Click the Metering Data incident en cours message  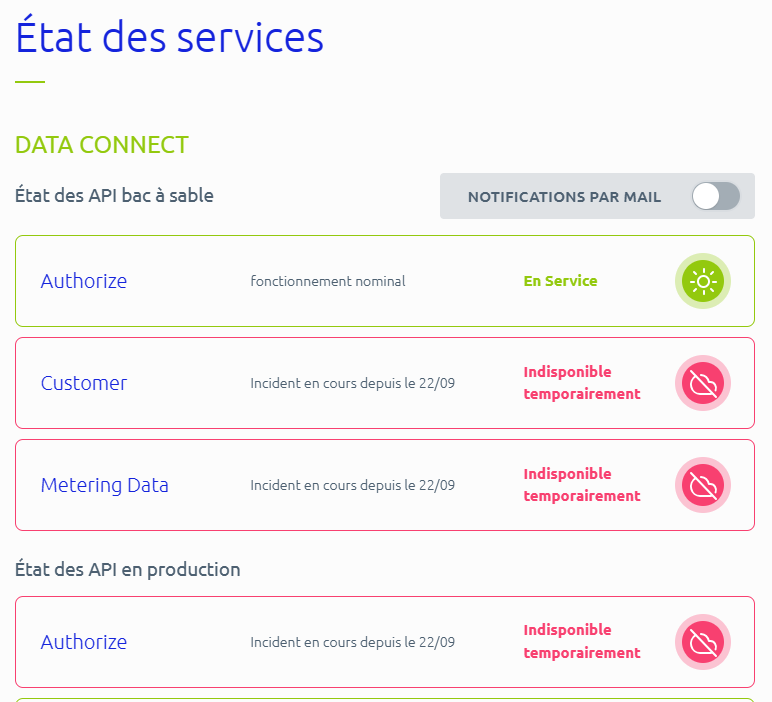tap(353, 485)
